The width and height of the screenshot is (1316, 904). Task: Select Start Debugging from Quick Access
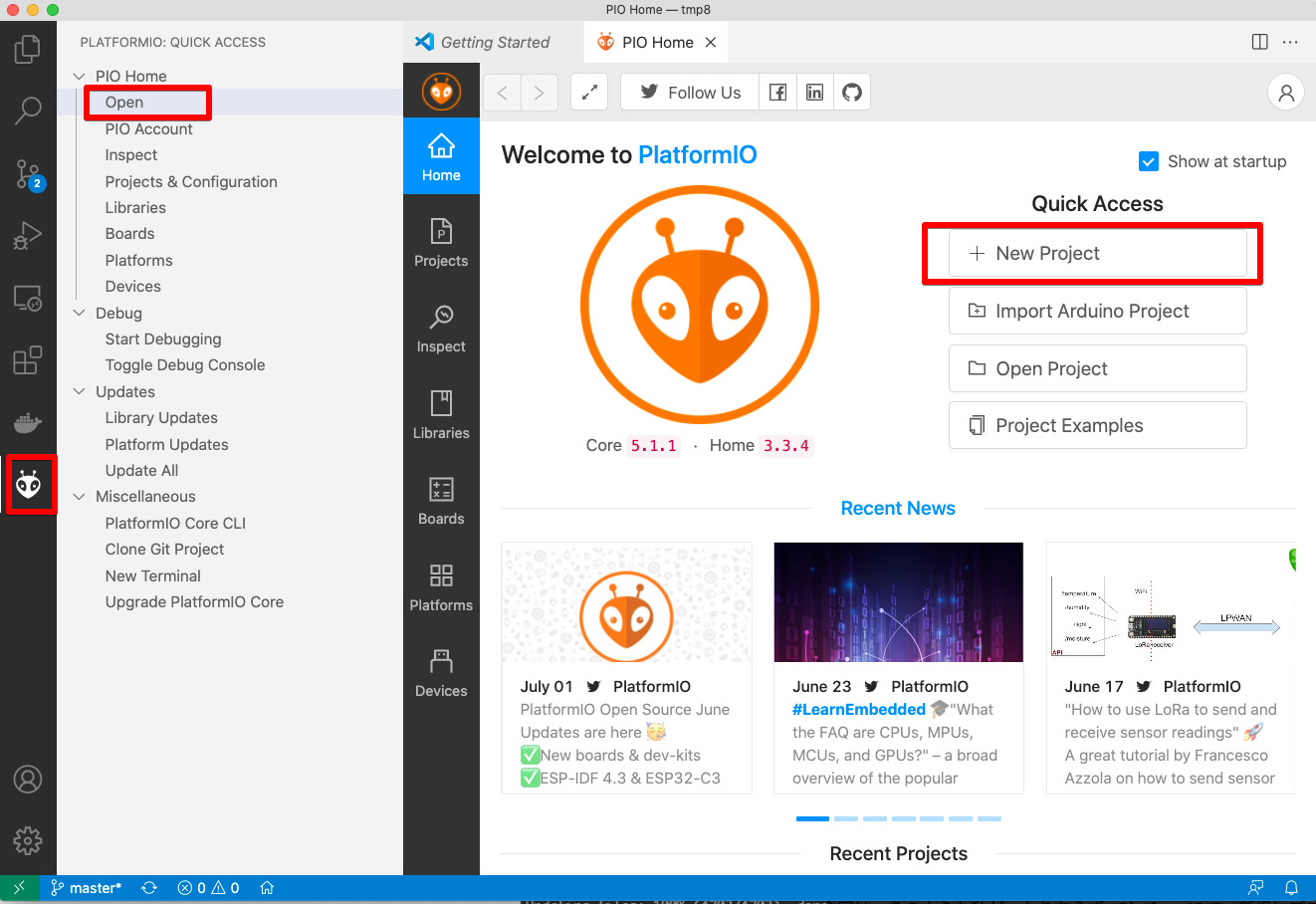[x=162, y=339]
